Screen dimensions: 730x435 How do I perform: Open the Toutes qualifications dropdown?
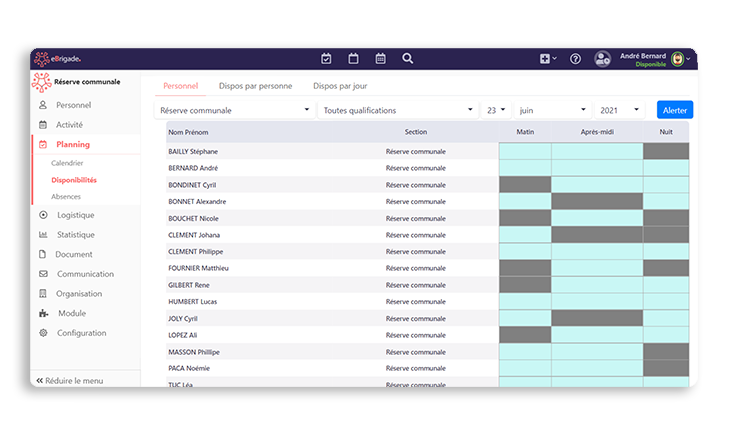click(398, 110)
